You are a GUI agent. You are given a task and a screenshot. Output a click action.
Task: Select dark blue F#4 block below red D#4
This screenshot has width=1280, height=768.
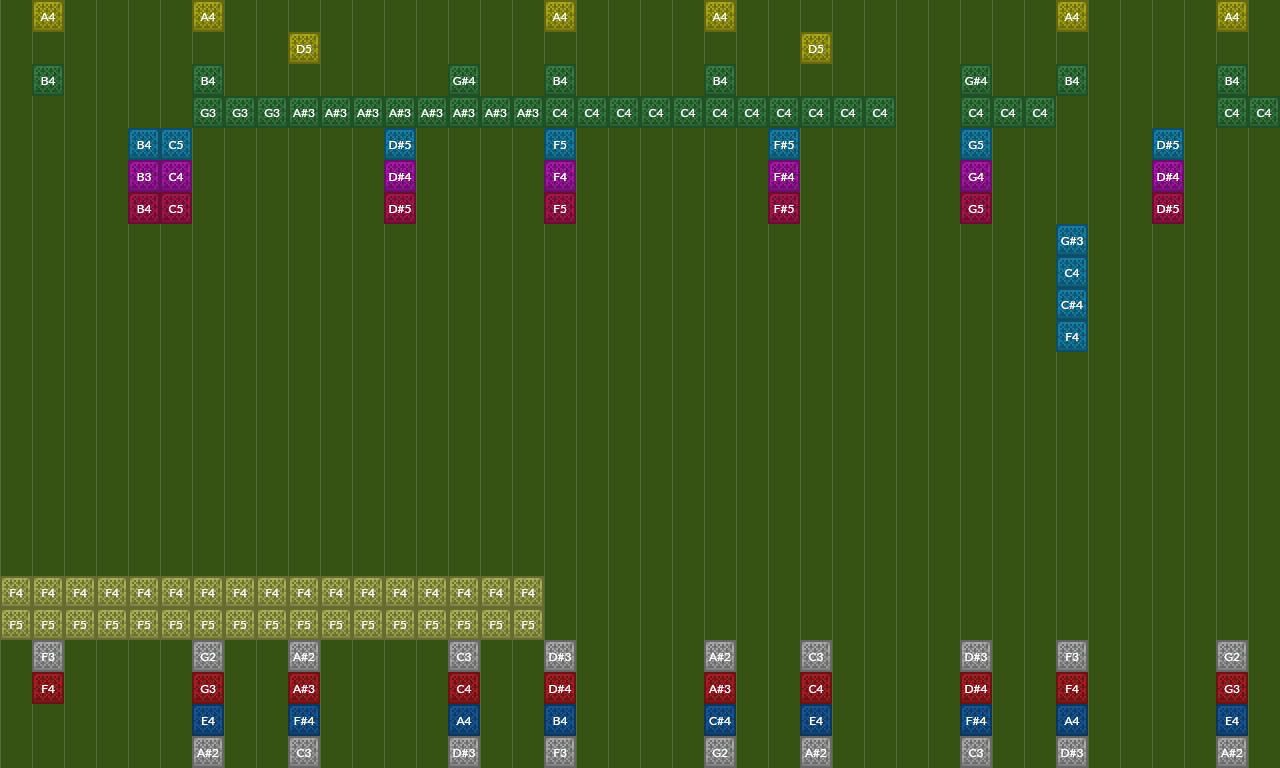click(x=976, y=720)
